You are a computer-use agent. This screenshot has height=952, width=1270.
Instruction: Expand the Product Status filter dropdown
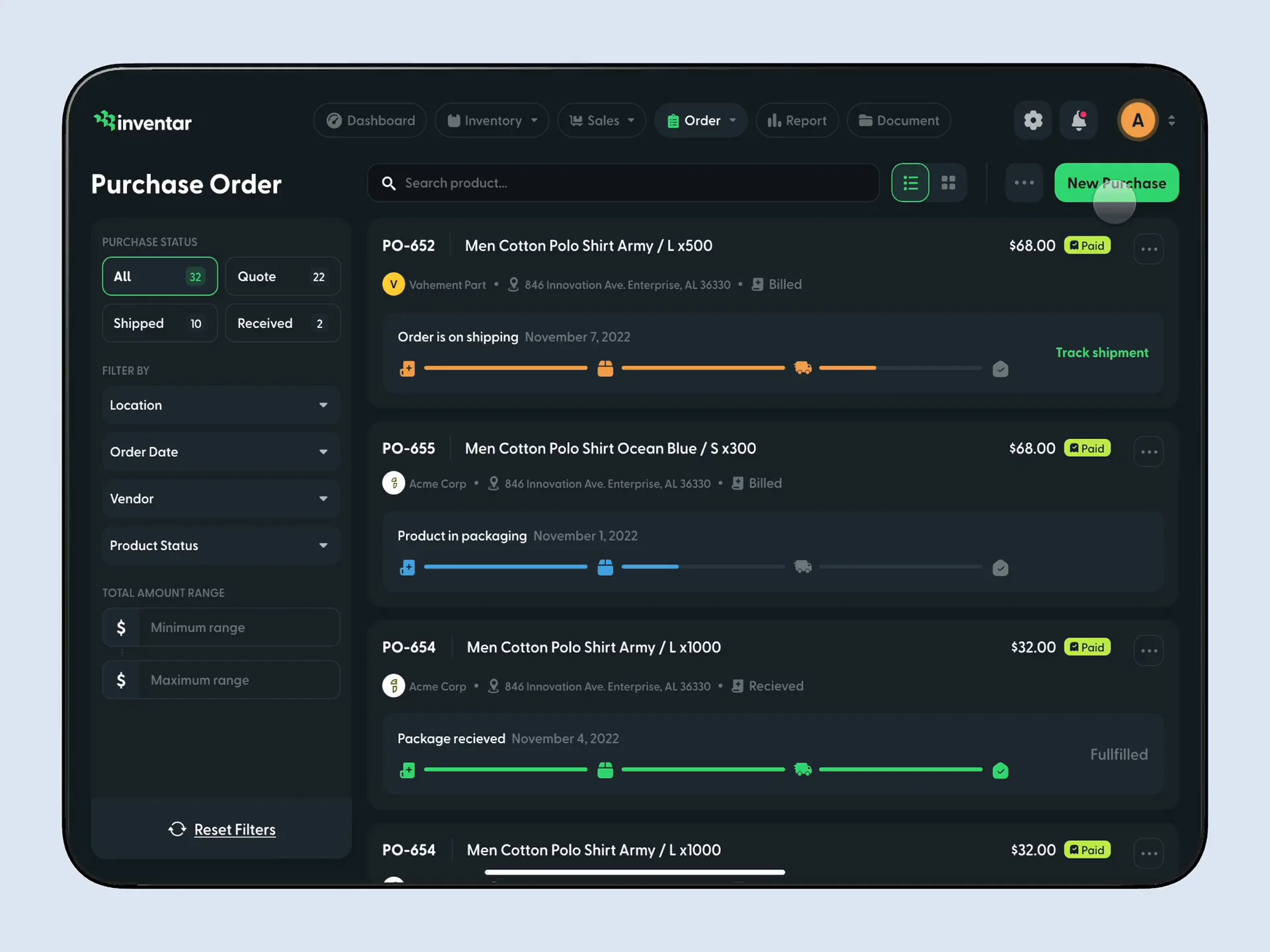pyautogui.click(x=221, y=545)
